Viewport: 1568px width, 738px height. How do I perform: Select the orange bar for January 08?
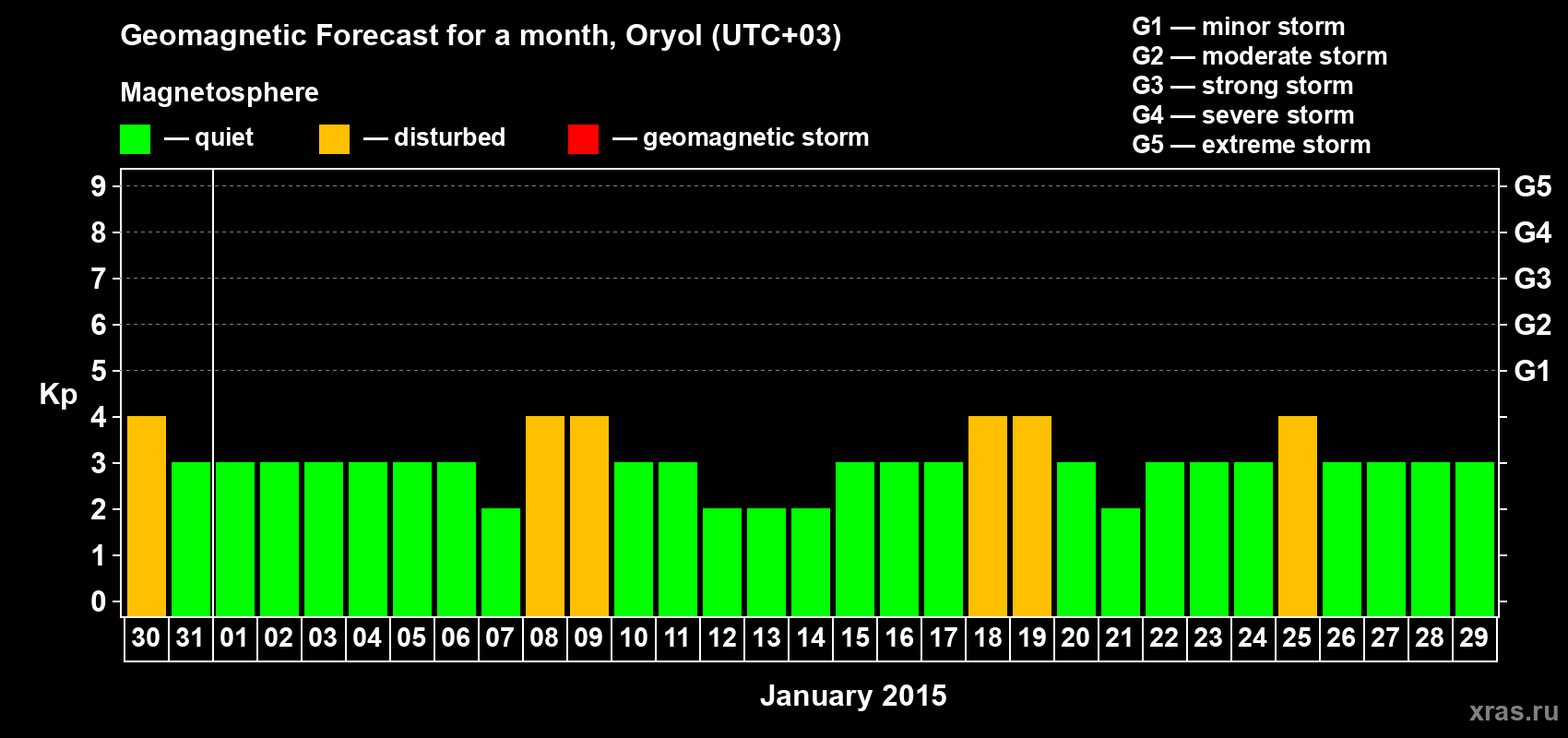(x=545, y=517)
